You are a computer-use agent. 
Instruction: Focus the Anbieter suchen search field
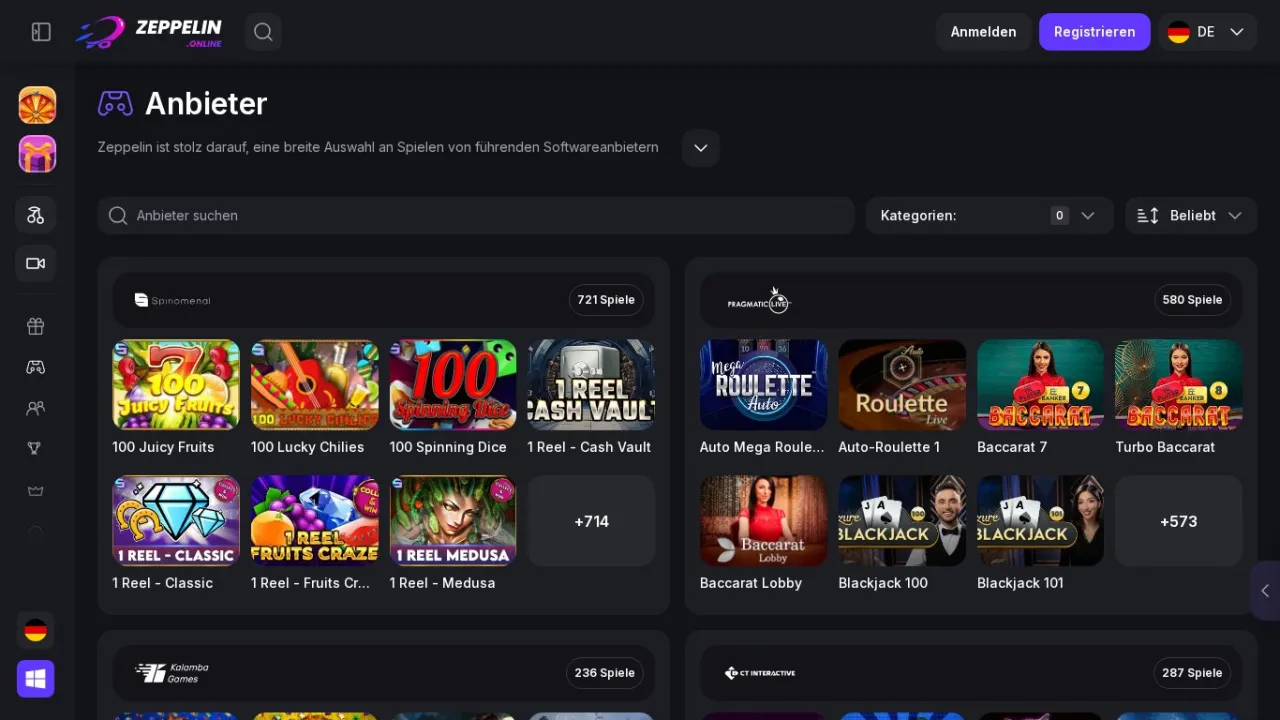point(476,215)
